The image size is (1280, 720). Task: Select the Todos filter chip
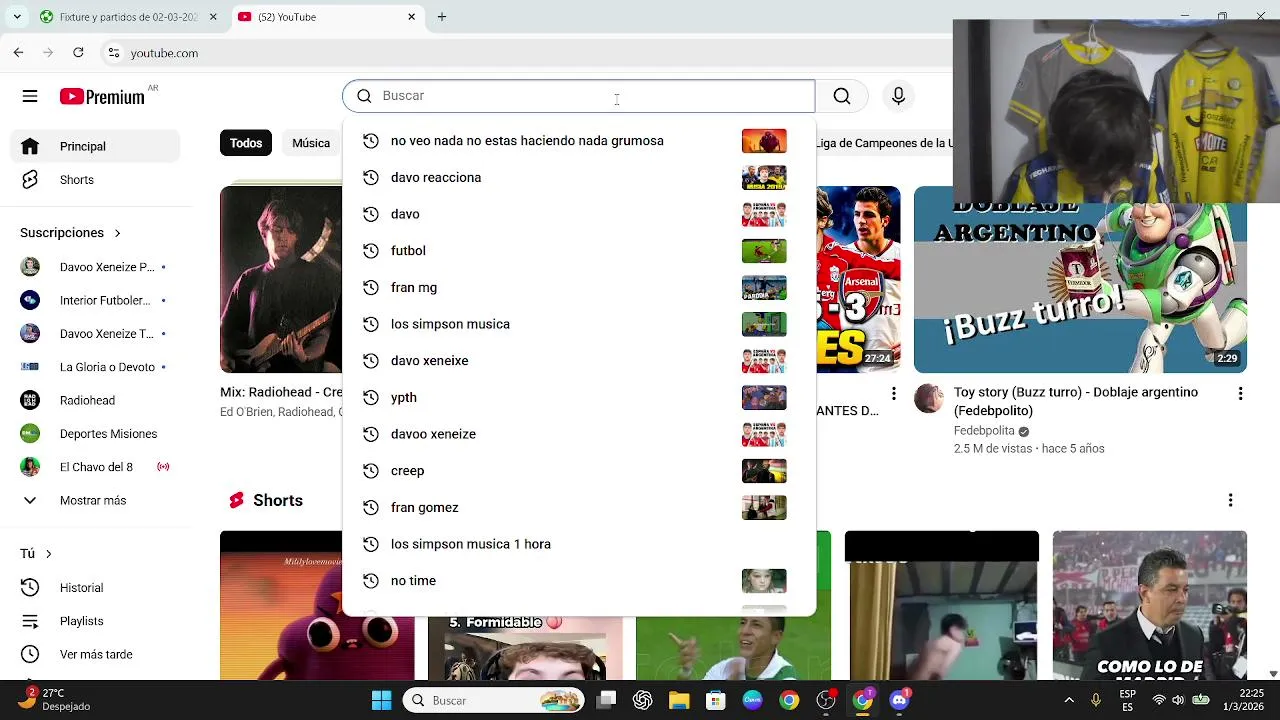coord(246,143)
